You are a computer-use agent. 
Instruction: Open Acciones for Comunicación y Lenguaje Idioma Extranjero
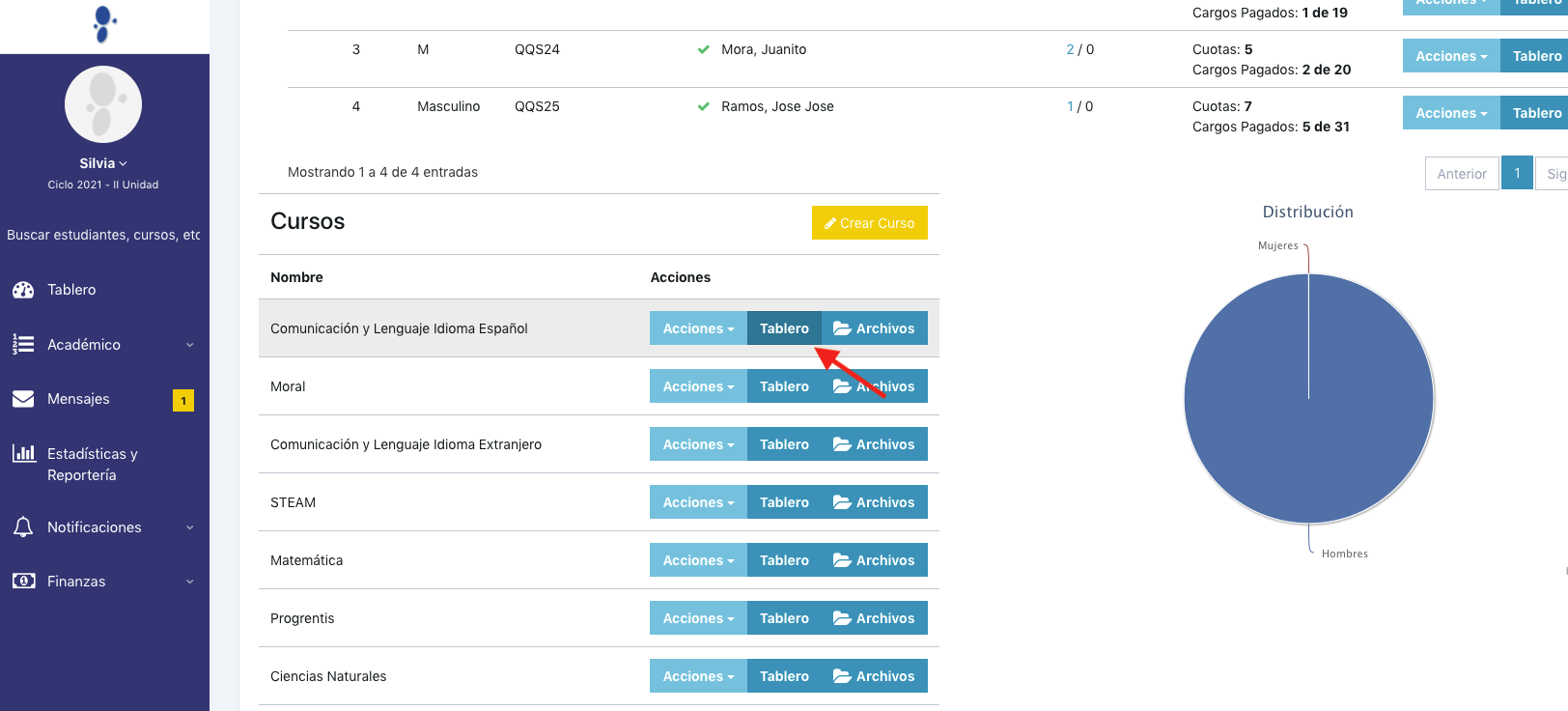pos(698,444)
